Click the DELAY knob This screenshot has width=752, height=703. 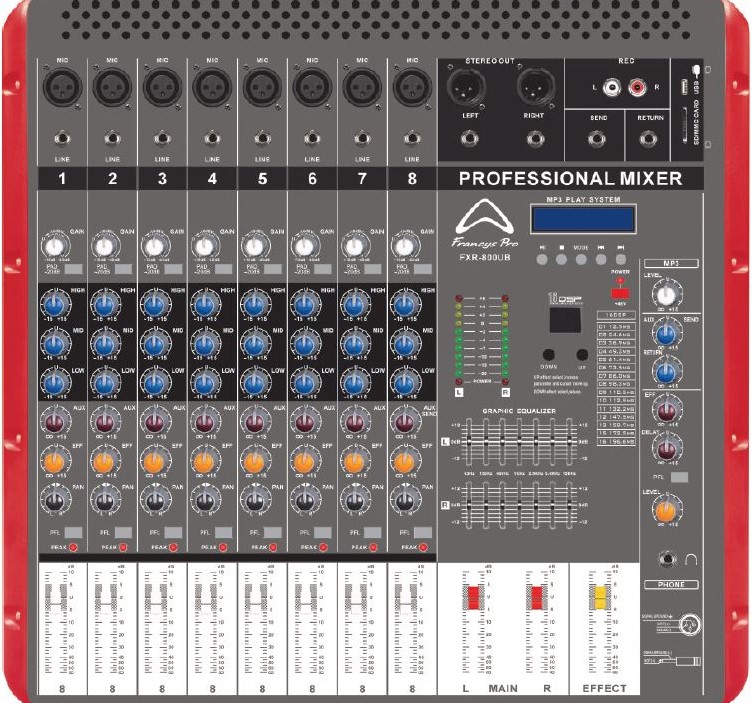[x=667, y=449]
